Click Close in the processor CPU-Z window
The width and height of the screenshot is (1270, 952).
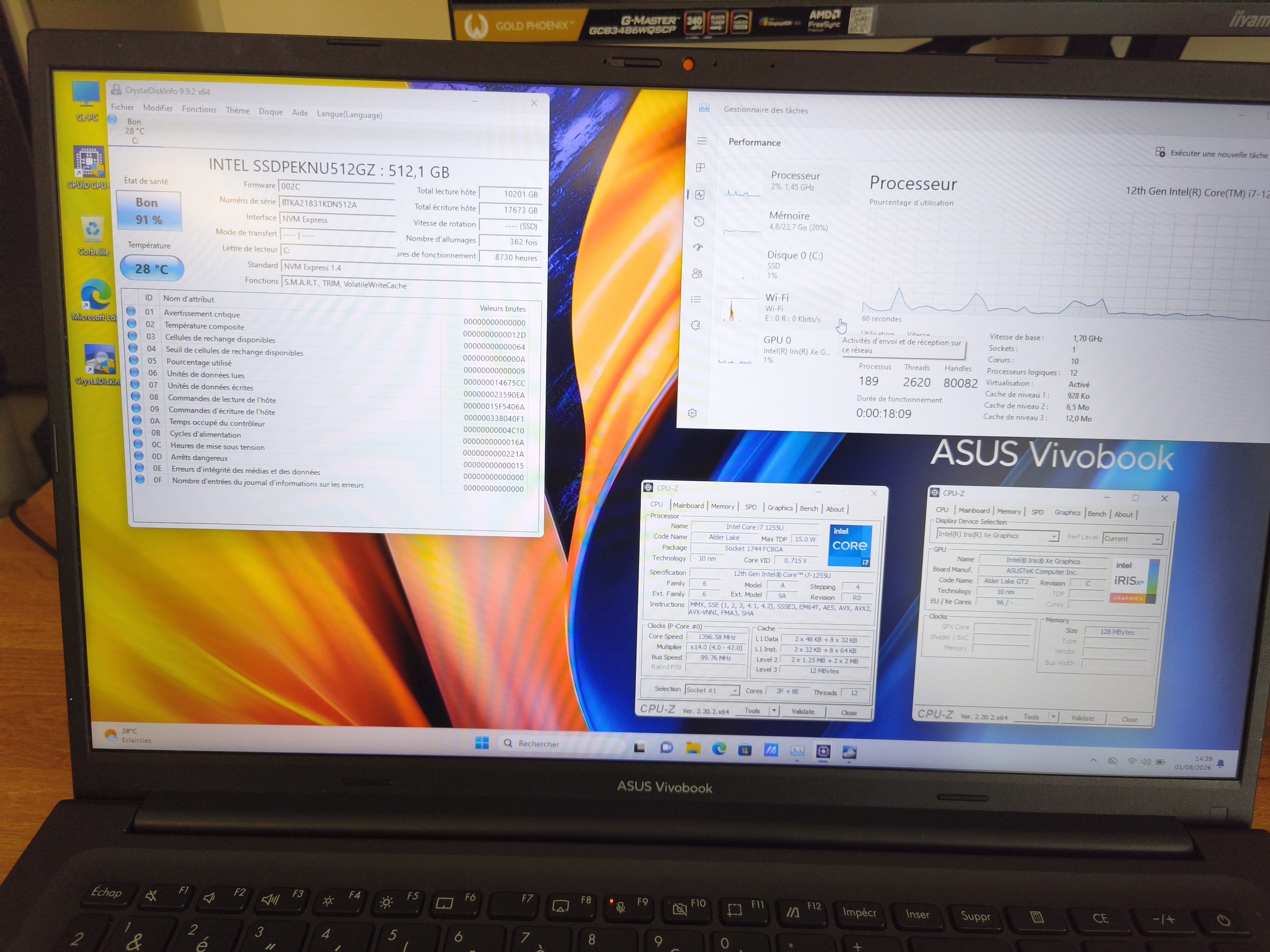(x=849, y=713)
